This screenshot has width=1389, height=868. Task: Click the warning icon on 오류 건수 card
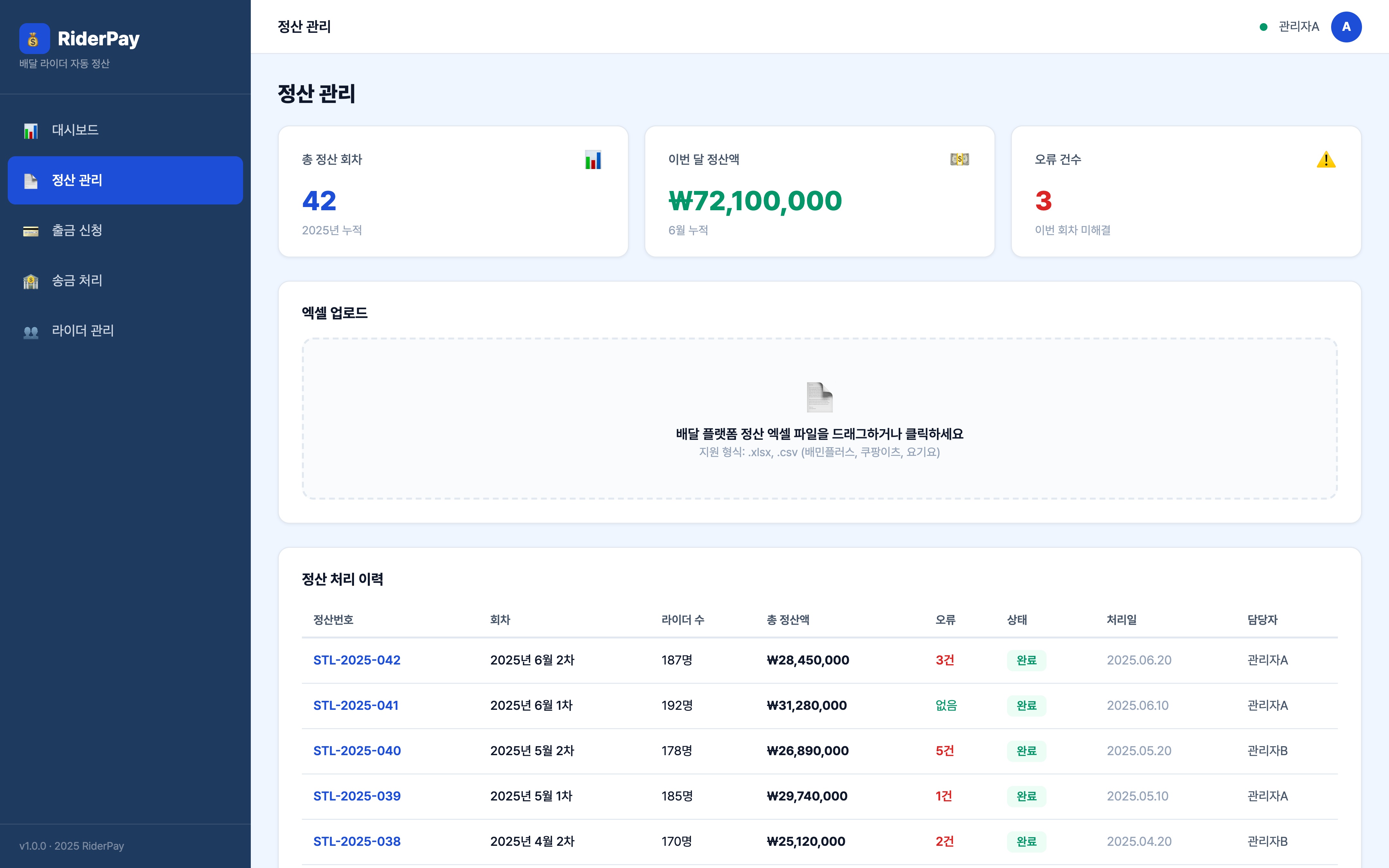pyautogui.click(x=1326, y=160)
